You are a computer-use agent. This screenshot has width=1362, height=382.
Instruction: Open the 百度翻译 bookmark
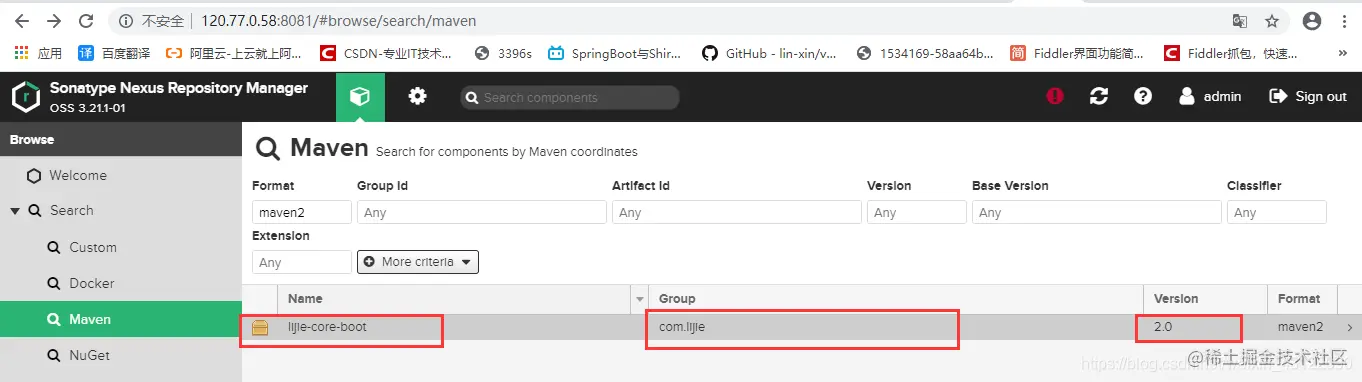(114, 53)
